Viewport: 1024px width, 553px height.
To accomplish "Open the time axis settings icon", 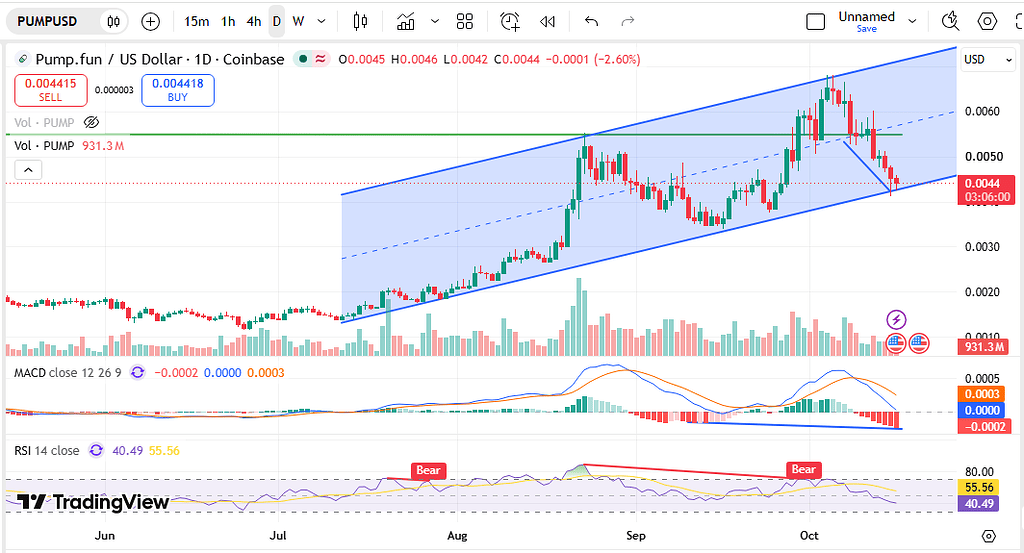I will [989, 536].
